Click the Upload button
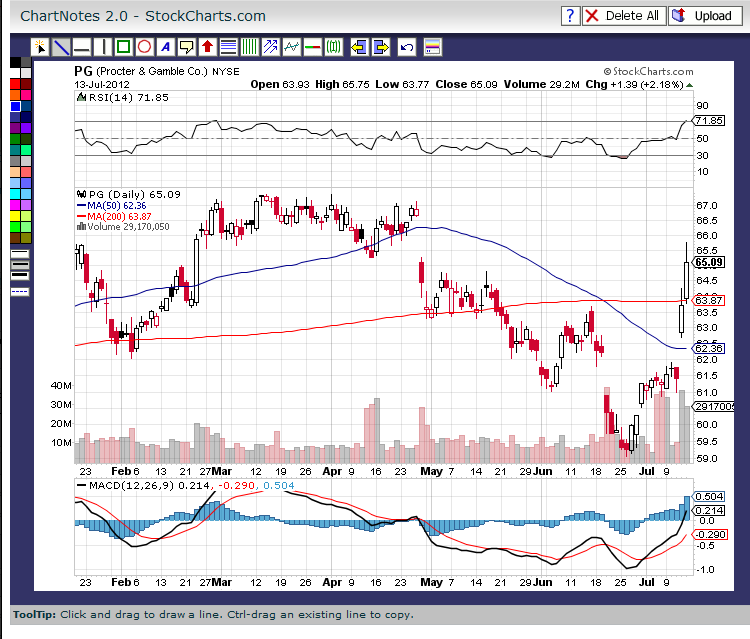 [x=705, y=16]
